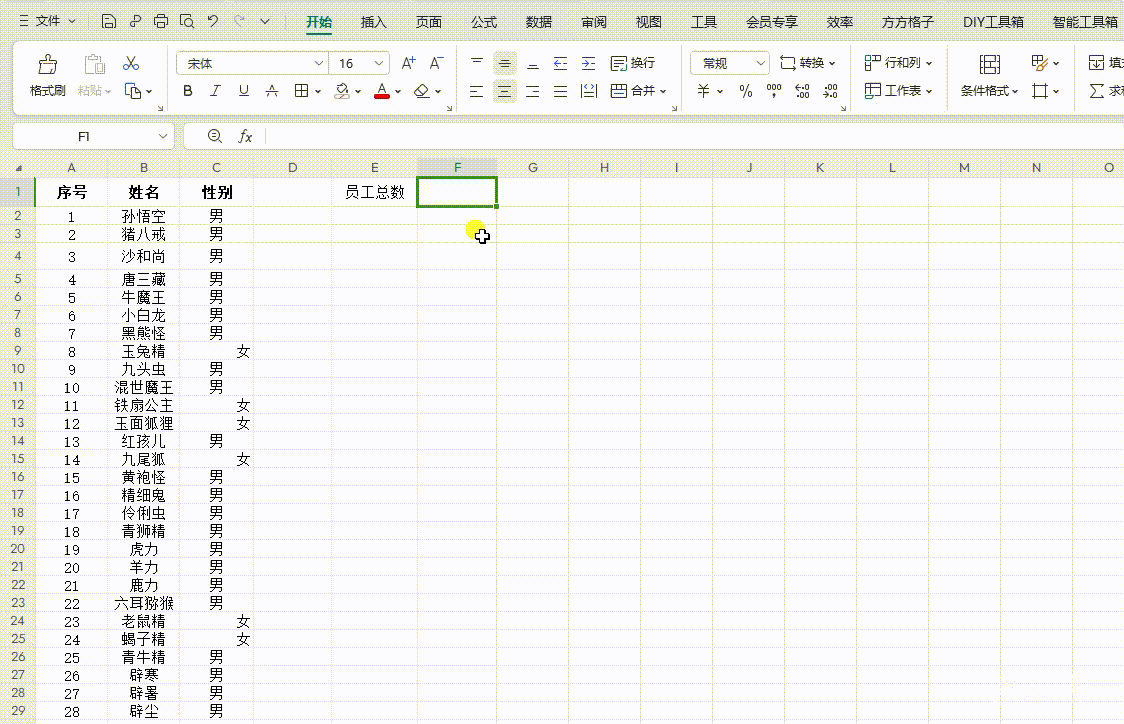Open 工作表 worksheet menu
Screen dimensions: 1124x724
coord(898,91)
